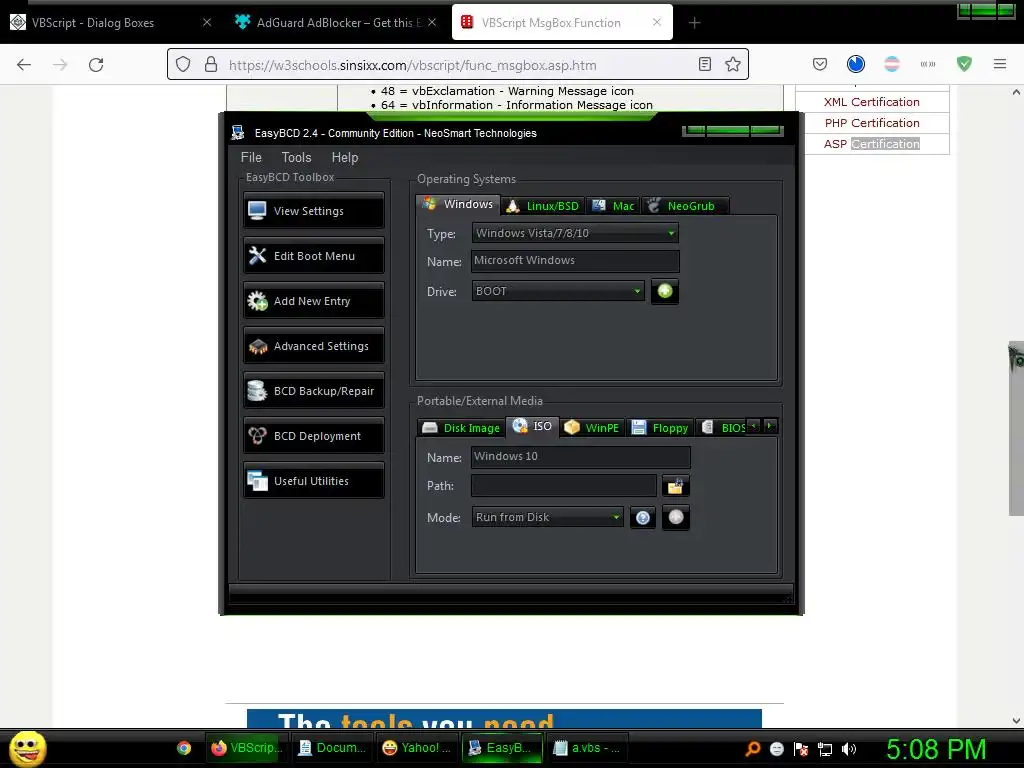Click the tracking protection shield icon
The image size is (1024, 768).
point(184,64)
